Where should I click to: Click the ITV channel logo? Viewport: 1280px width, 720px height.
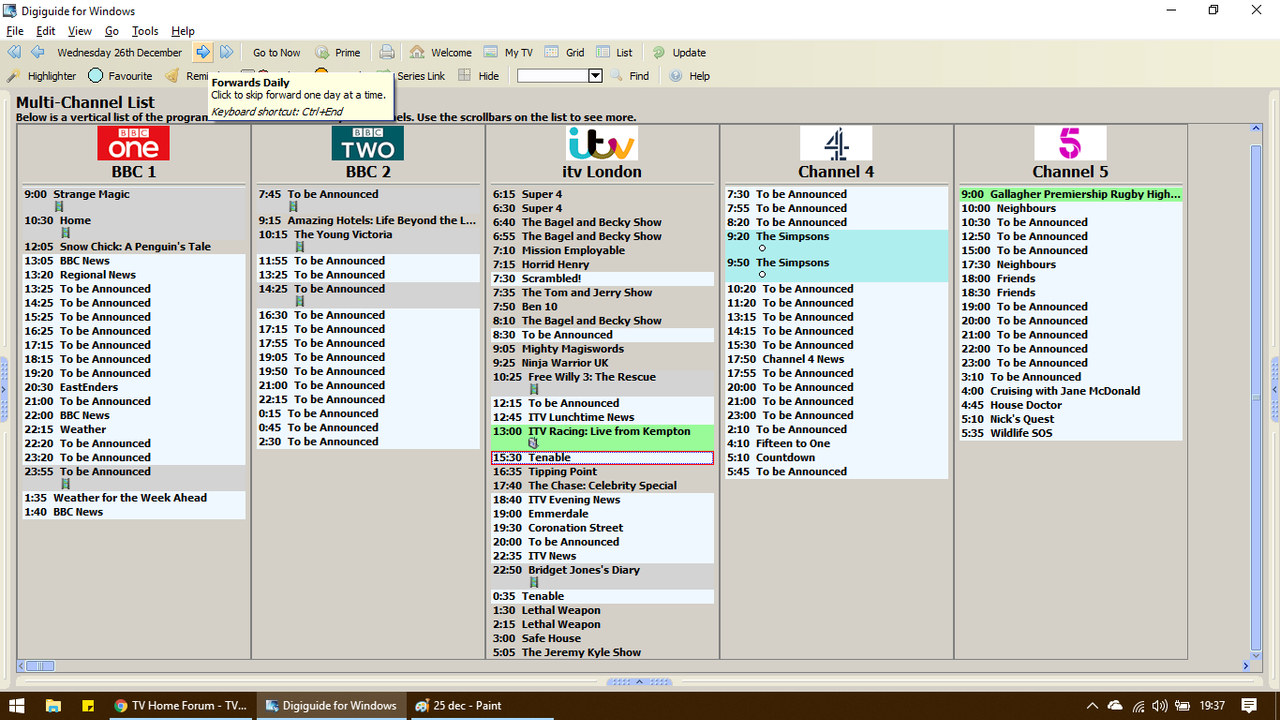pyautogui.click(x=601, y=143)
